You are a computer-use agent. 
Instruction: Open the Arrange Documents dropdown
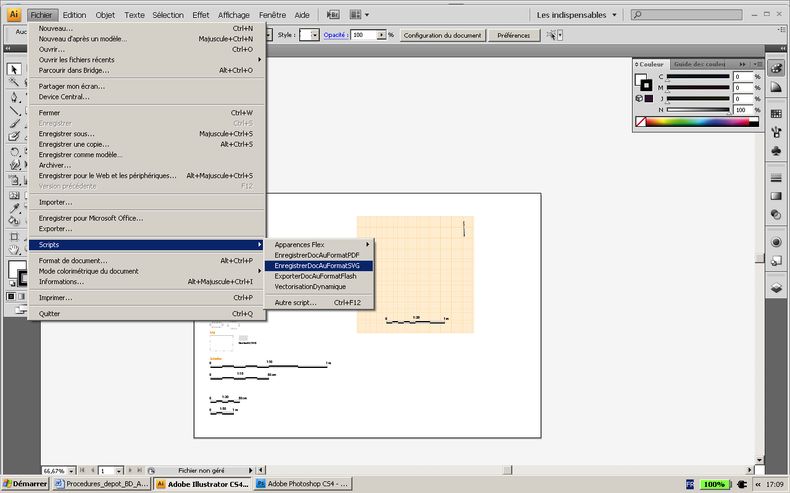click(x=360, y=15)
